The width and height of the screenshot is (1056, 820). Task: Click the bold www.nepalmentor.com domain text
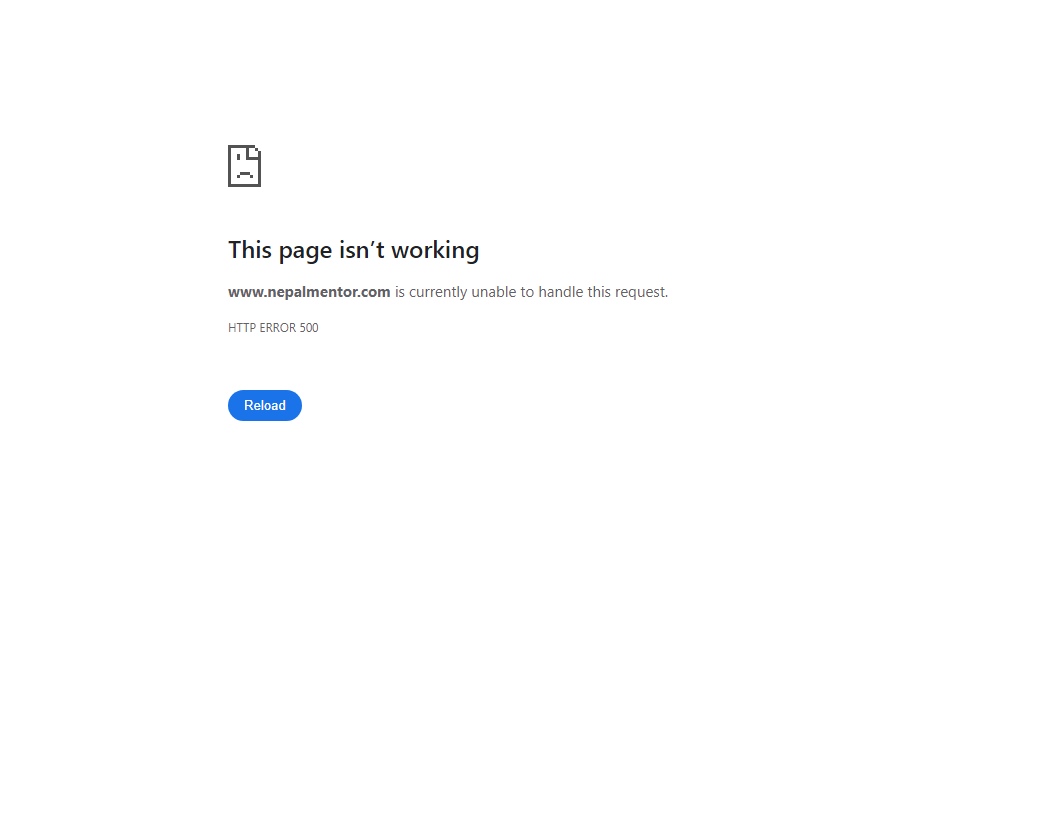(x=309, y=292)
